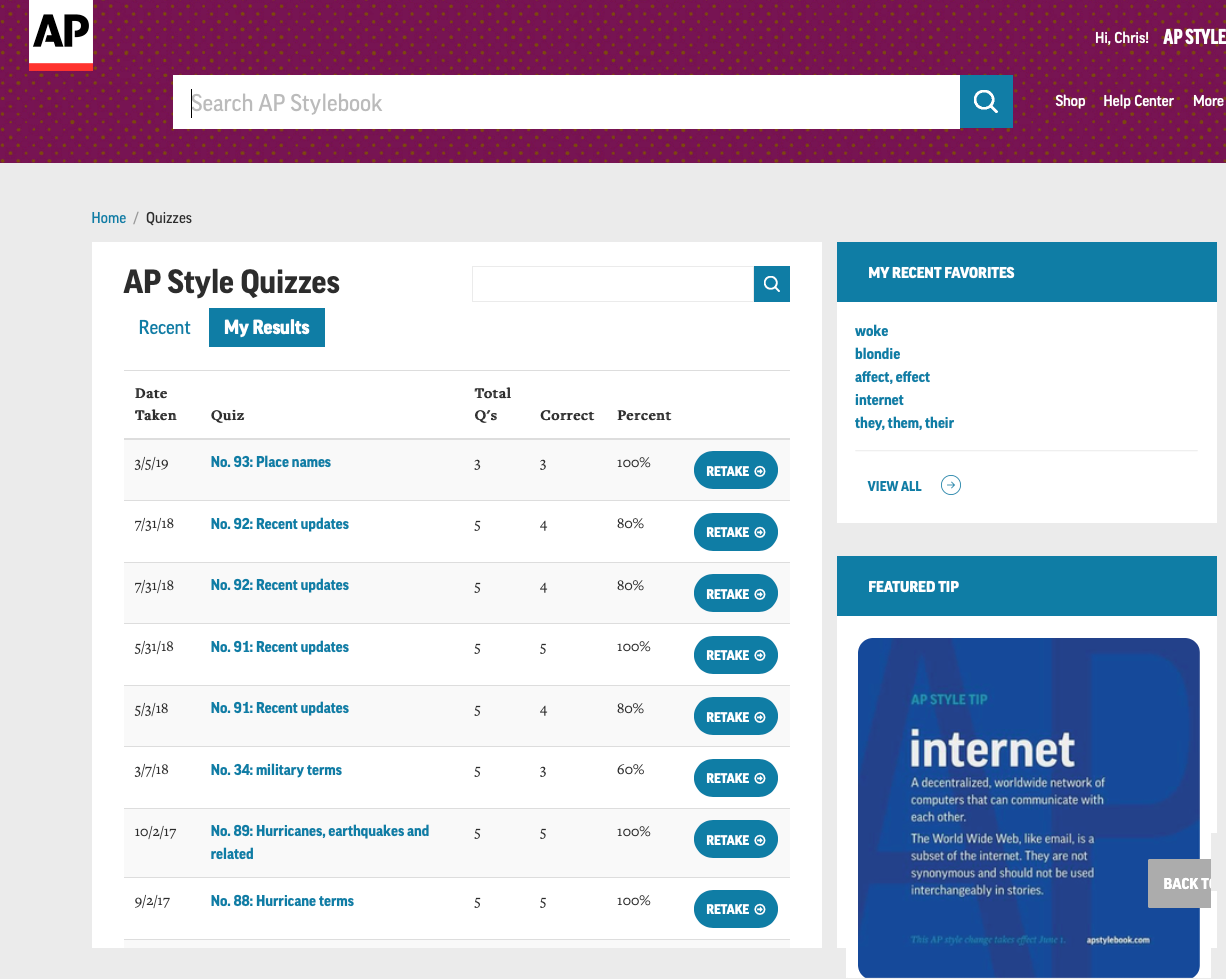This screenshot has height=979, width=1226.
Task: Open No. 89: Hurricanes, earthquakes and related
Action: 320,842
